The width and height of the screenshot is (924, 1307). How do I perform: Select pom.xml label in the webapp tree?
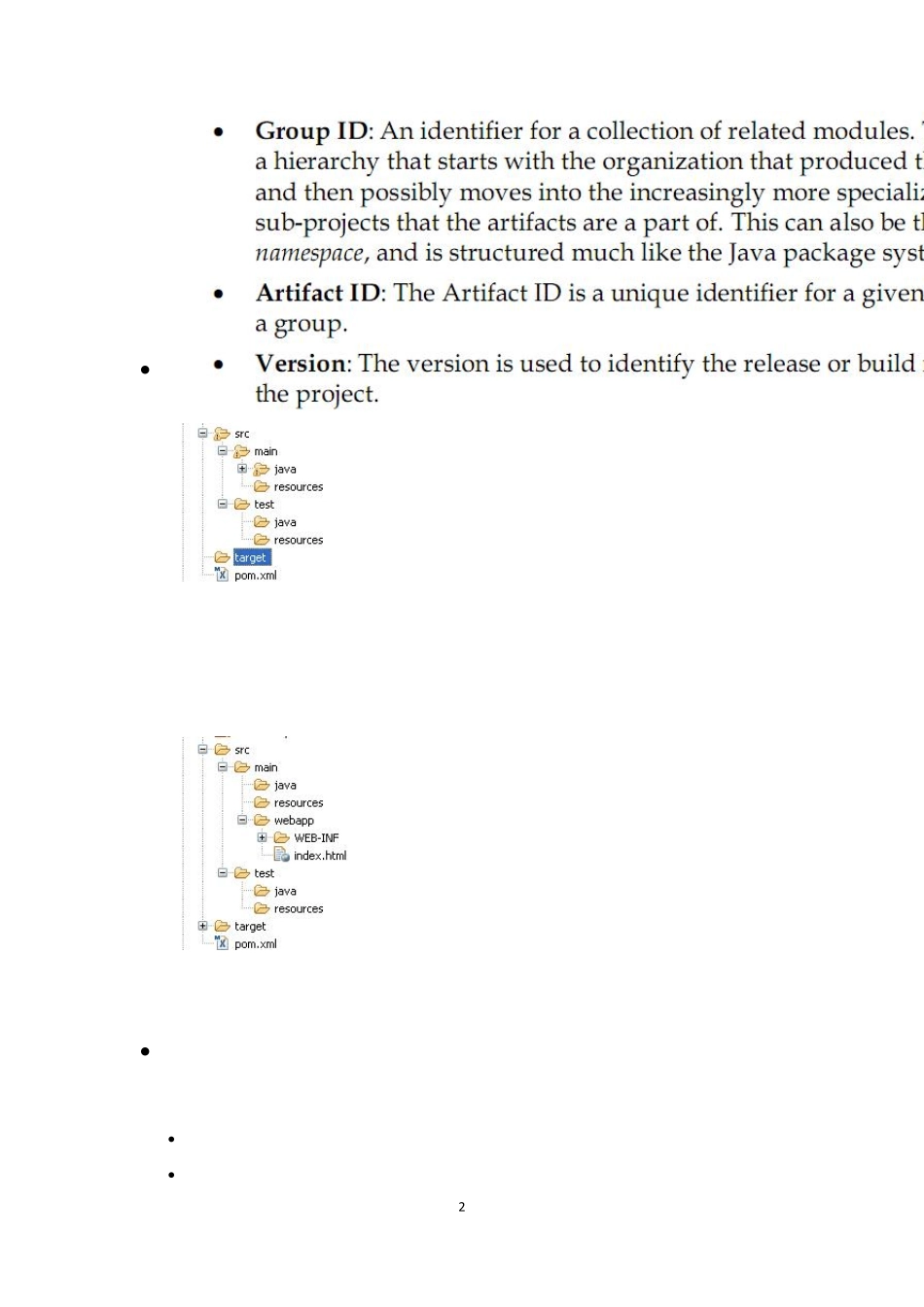[256, 944]
